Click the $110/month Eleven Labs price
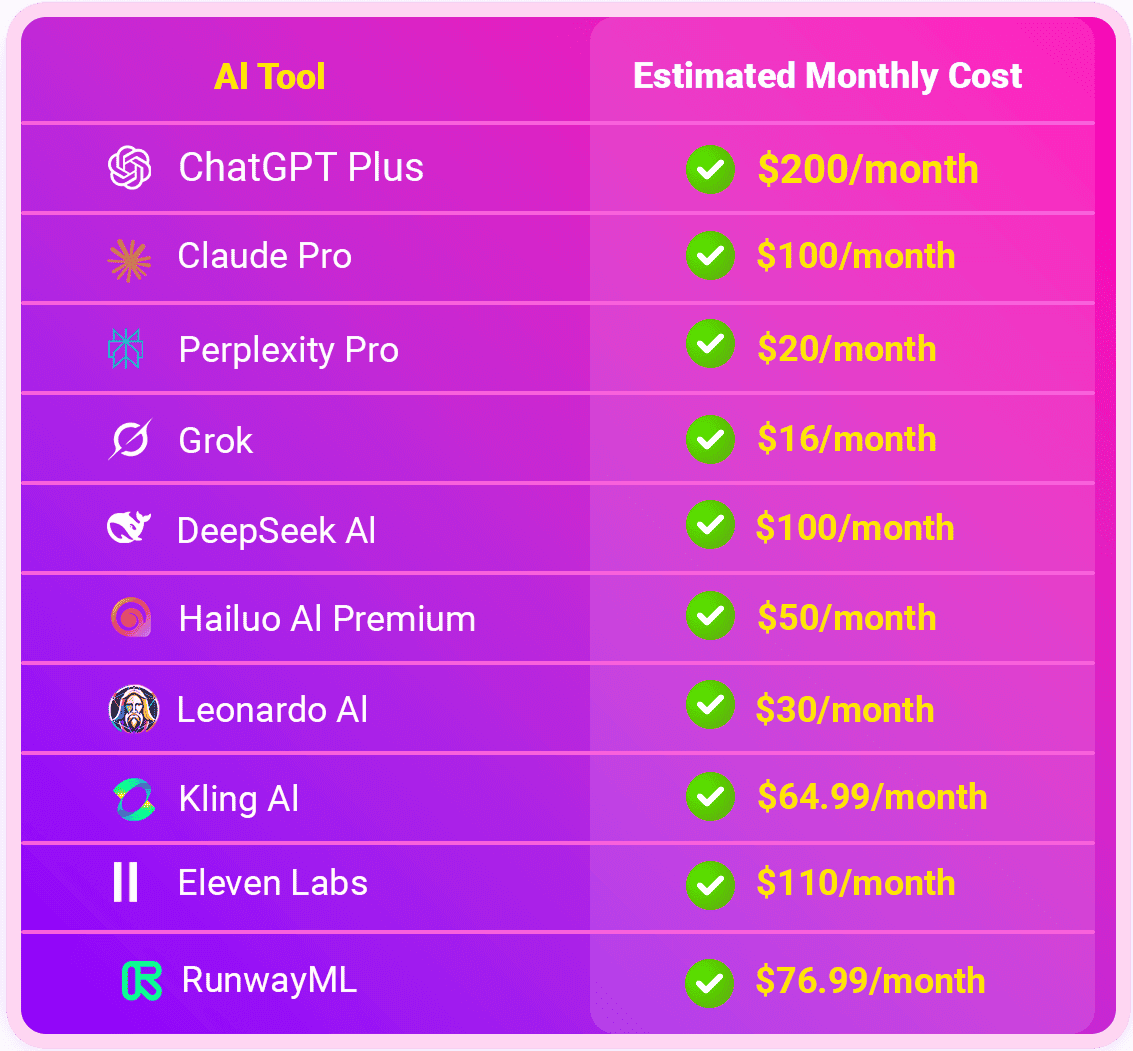This screenshot has width=1133, height=1051. (x=856, y=883)
